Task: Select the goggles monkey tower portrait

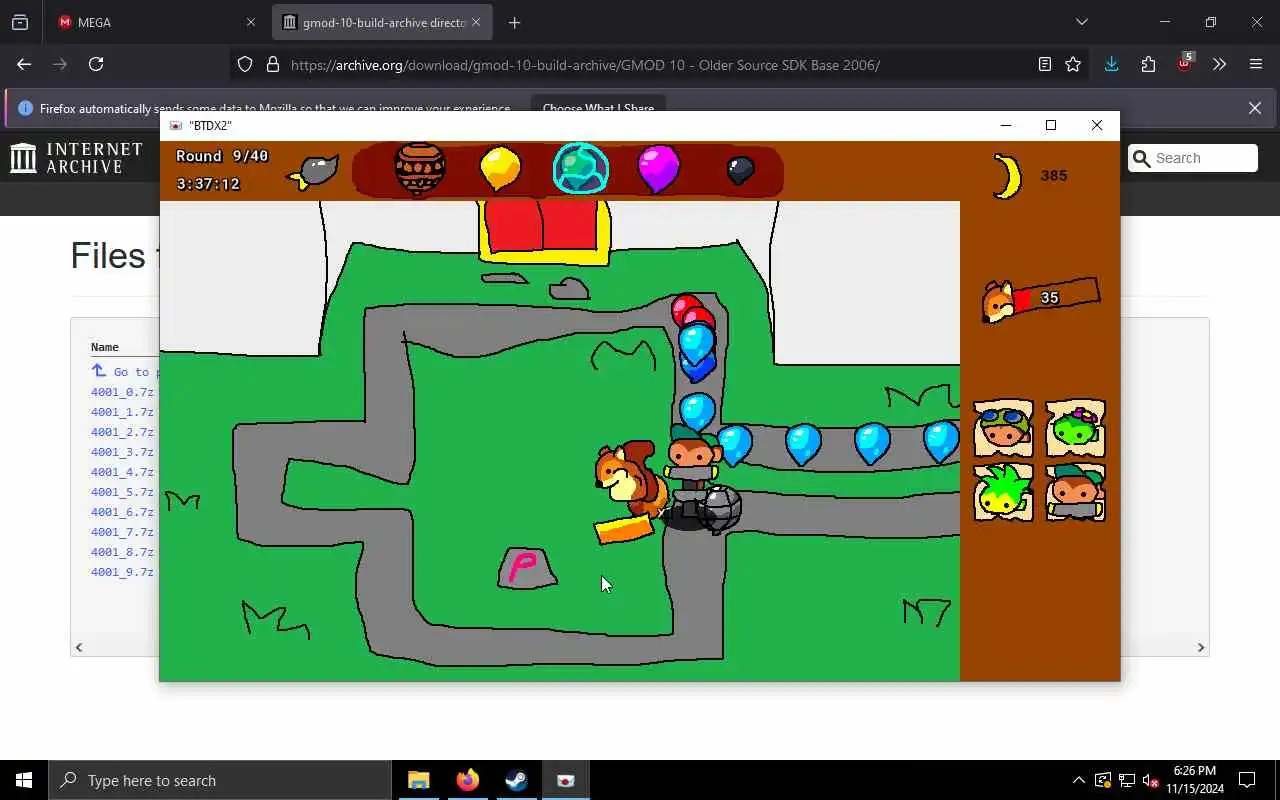Action: tap(1003, 429)
